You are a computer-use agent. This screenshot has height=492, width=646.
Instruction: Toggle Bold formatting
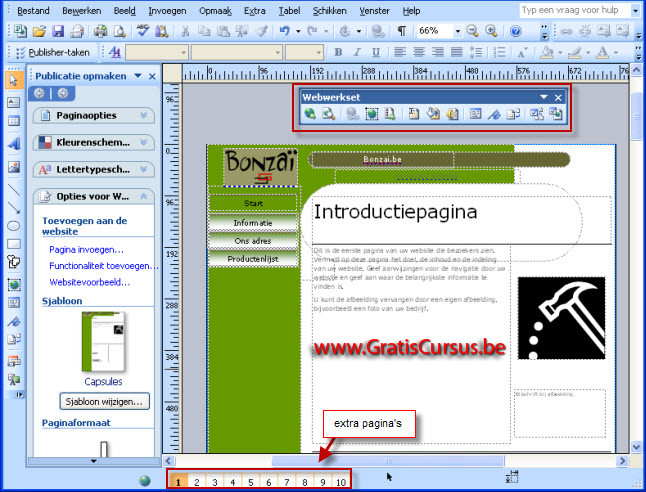coord(338,52)
